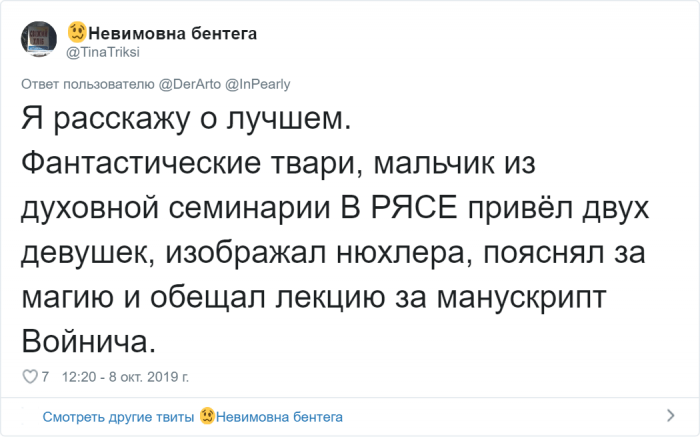Viewport: 700px width, 437px height.
Task: Click the right chevron arrow in the footer
Action: tap(671, 416)
